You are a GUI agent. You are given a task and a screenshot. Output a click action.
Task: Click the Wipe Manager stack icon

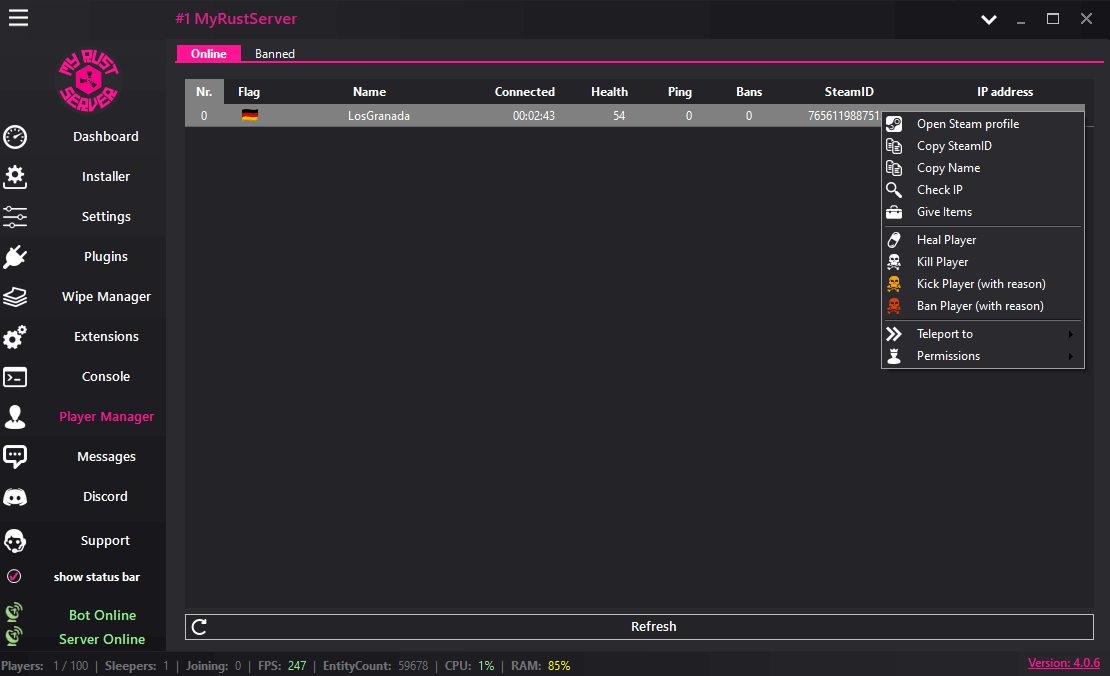coord(15,296)
